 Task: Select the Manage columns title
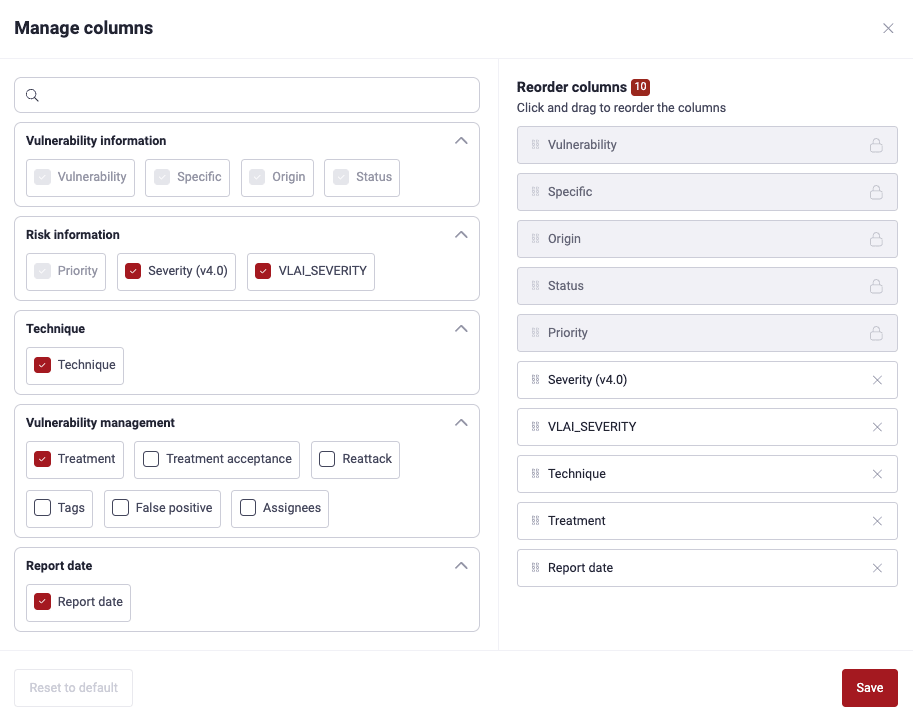83,28
